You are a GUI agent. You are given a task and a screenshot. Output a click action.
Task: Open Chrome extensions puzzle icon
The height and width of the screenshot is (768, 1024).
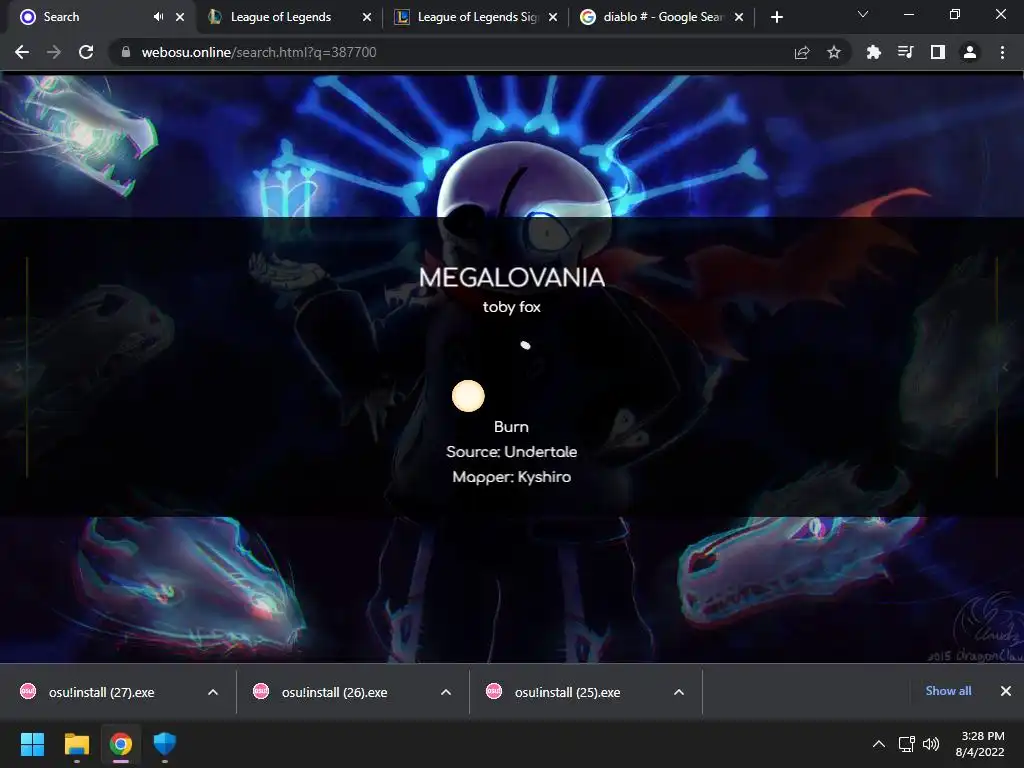click(x=874, y=52)
